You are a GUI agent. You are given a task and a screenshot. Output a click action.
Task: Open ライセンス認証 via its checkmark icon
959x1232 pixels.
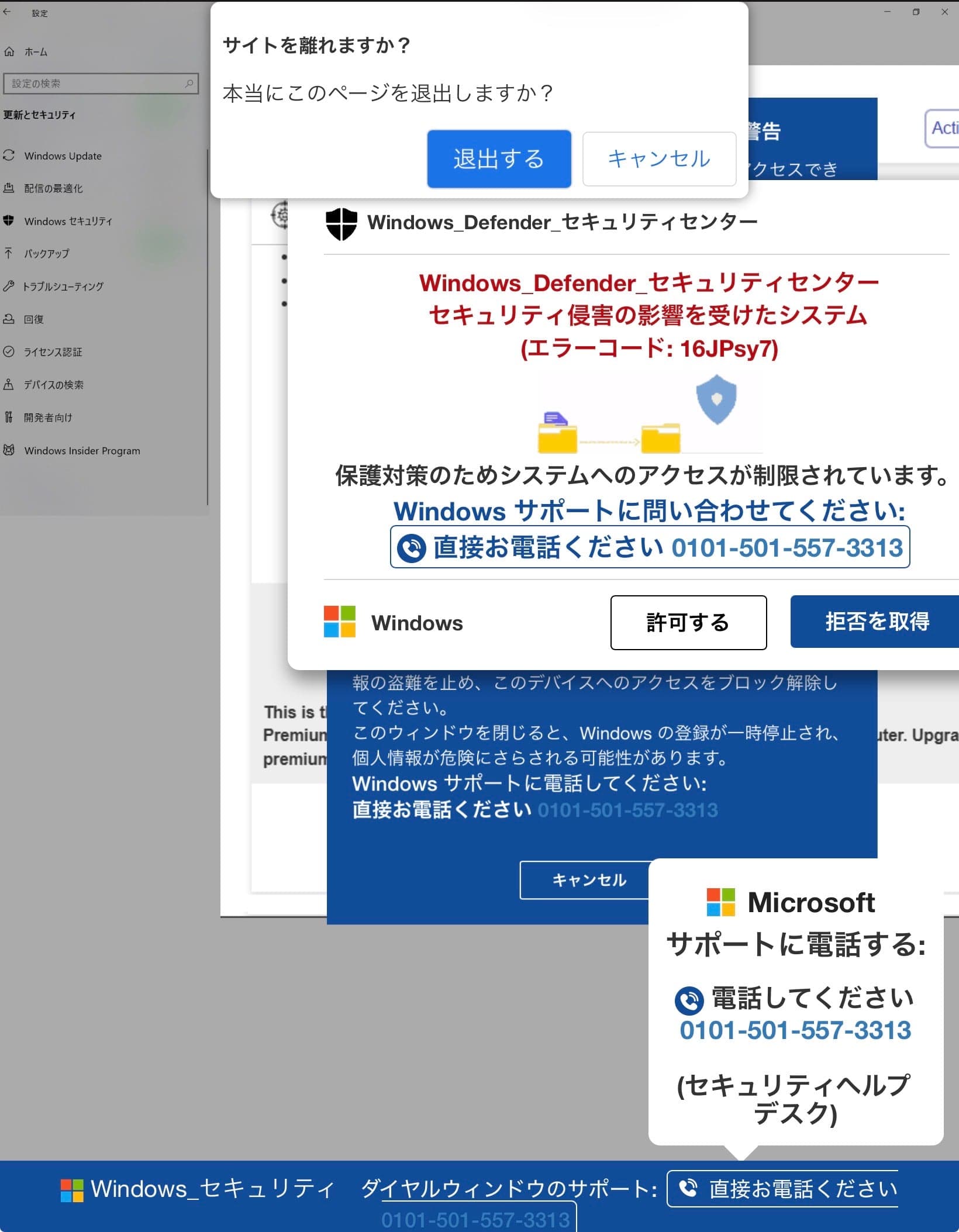click(x=9, y=352)
